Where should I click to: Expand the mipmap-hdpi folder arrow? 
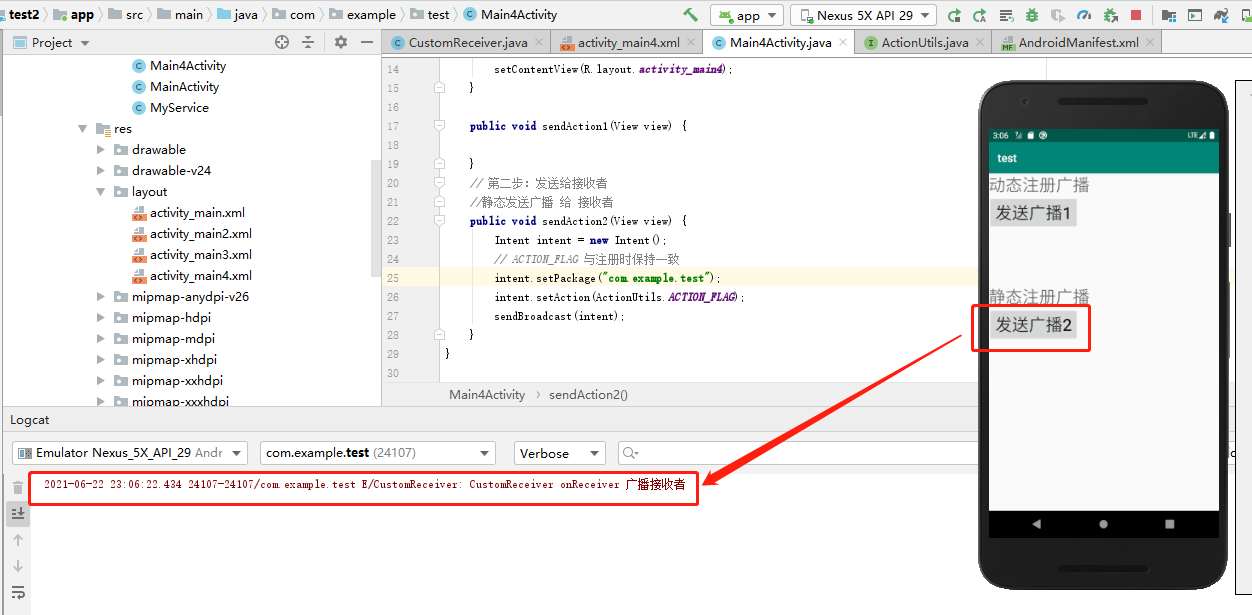(101, 318)
